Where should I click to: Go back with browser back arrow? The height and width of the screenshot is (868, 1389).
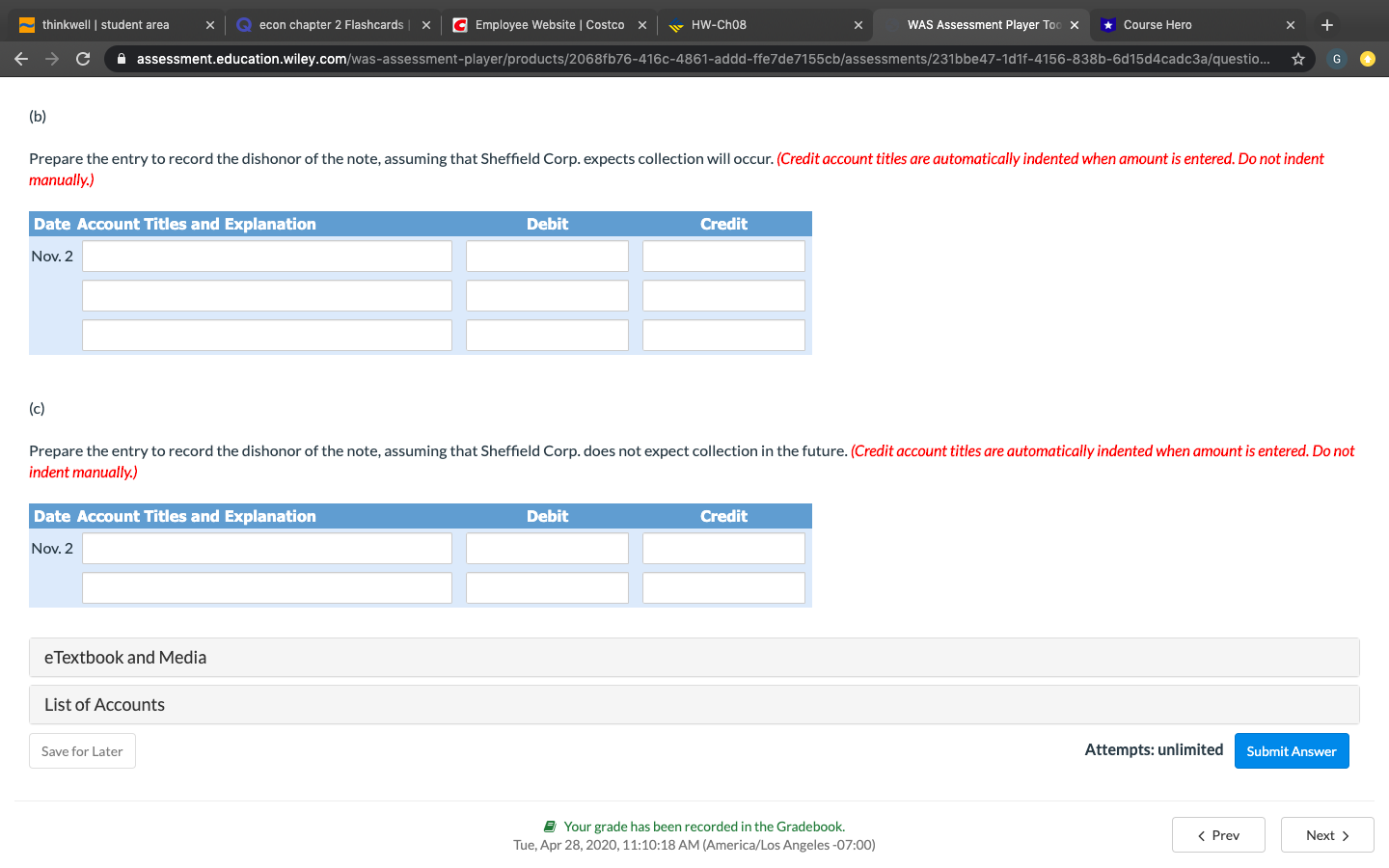click(21, 59)
